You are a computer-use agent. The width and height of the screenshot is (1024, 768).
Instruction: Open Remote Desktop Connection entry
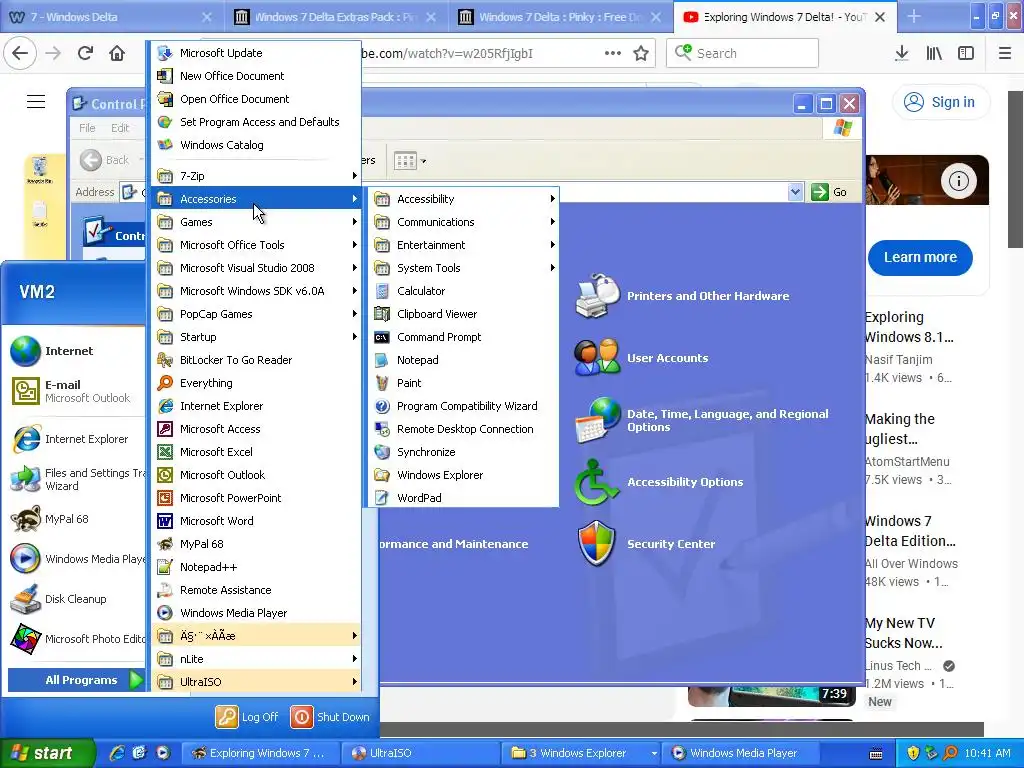(x=463, y=429)
